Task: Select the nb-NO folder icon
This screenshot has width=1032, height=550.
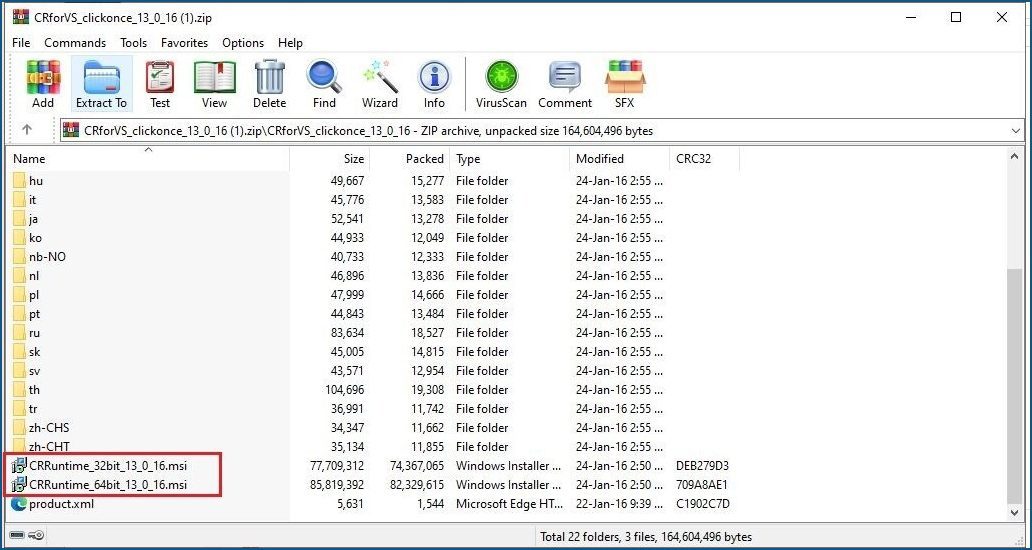Action: click(19, 257)
